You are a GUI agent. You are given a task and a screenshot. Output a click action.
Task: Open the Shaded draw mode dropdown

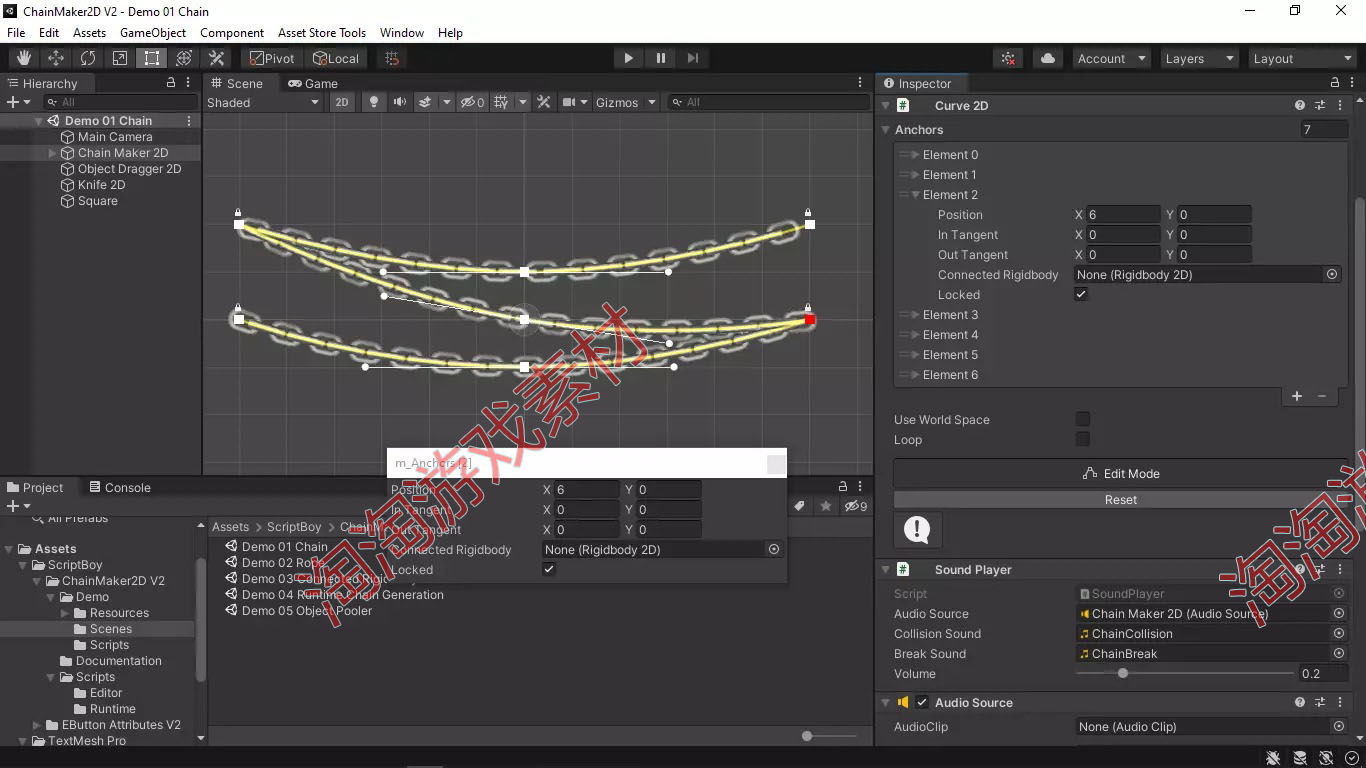click(262, 102)
